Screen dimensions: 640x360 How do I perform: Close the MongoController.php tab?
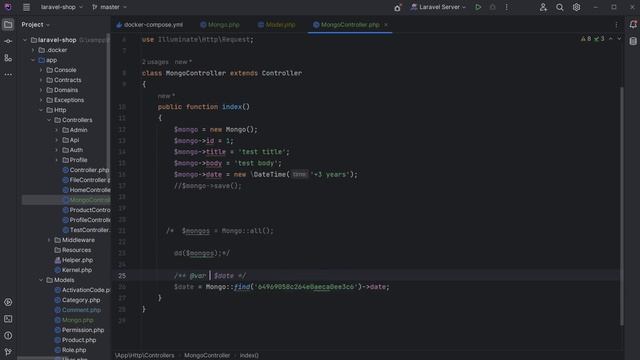pos(386,25)
